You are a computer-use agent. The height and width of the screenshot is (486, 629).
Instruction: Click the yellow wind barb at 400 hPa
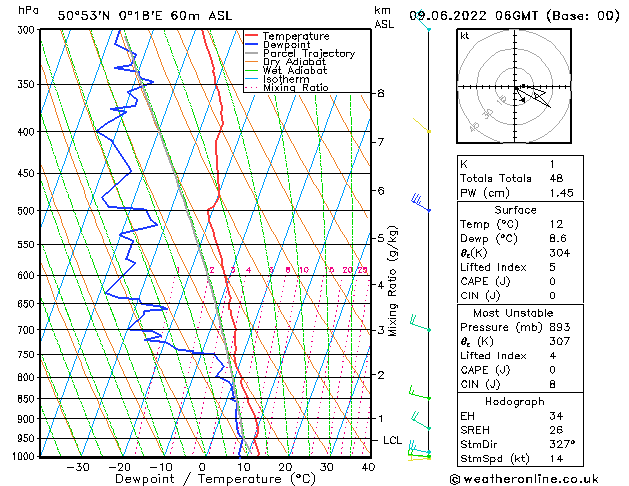pos(422,125)
